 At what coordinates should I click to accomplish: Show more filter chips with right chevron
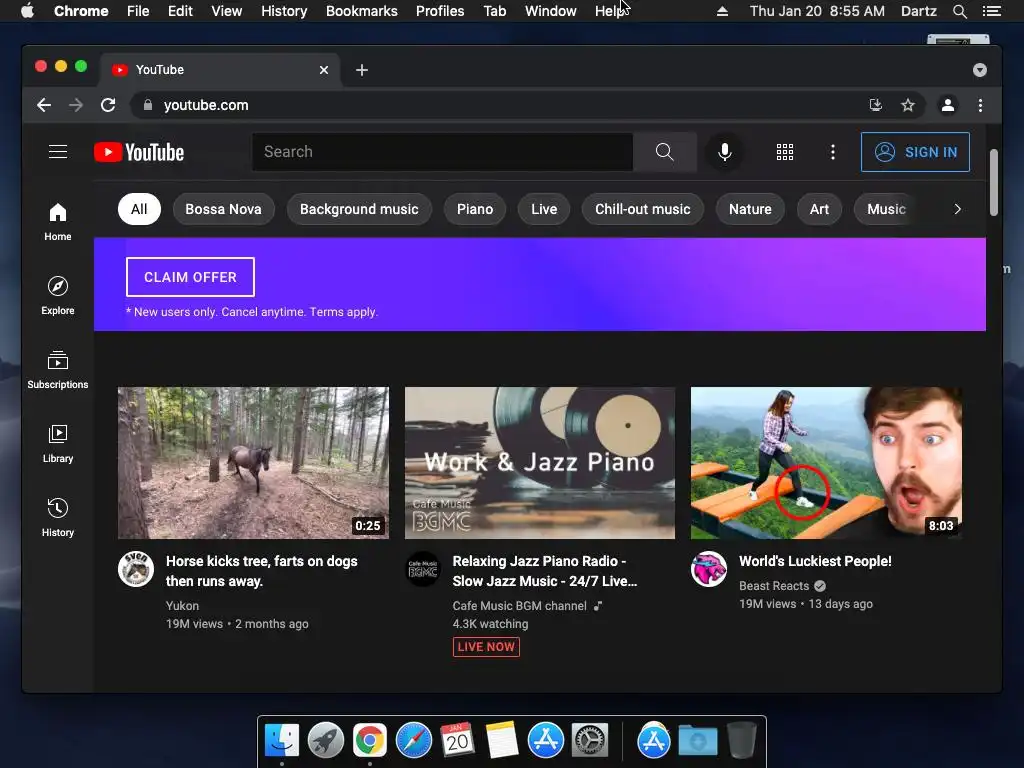tap(957, 209)
